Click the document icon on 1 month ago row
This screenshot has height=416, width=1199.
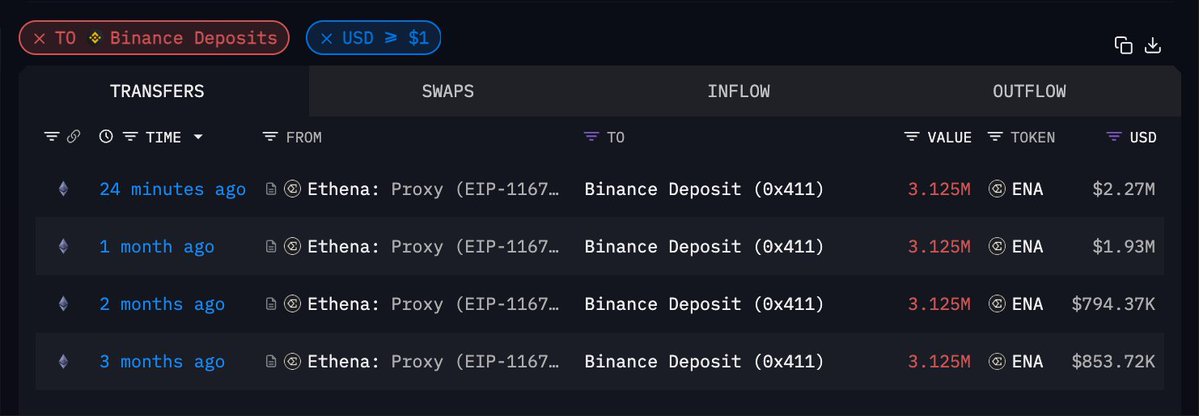(x=271, y=246)
